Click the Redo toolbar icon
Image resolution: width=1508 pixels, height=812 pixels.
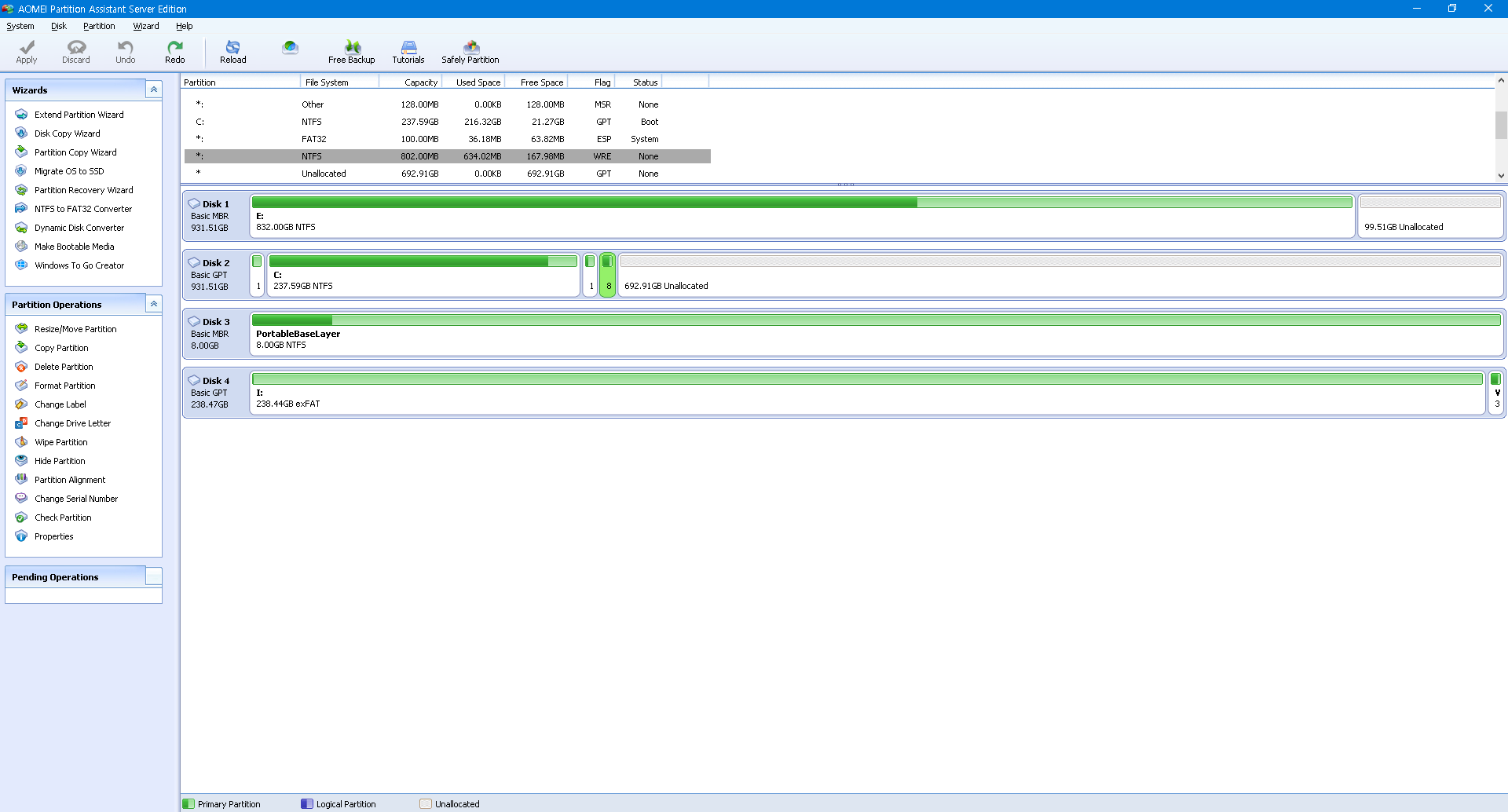click(175, 52)
